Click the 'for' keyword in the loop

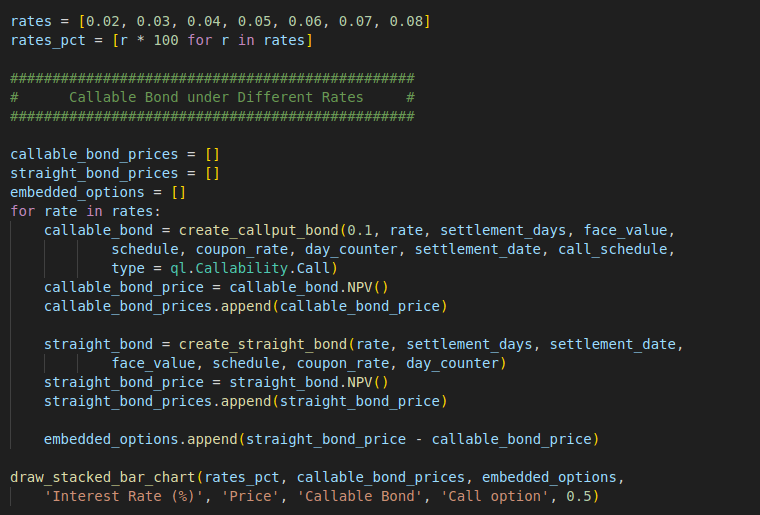coord(23,211)
